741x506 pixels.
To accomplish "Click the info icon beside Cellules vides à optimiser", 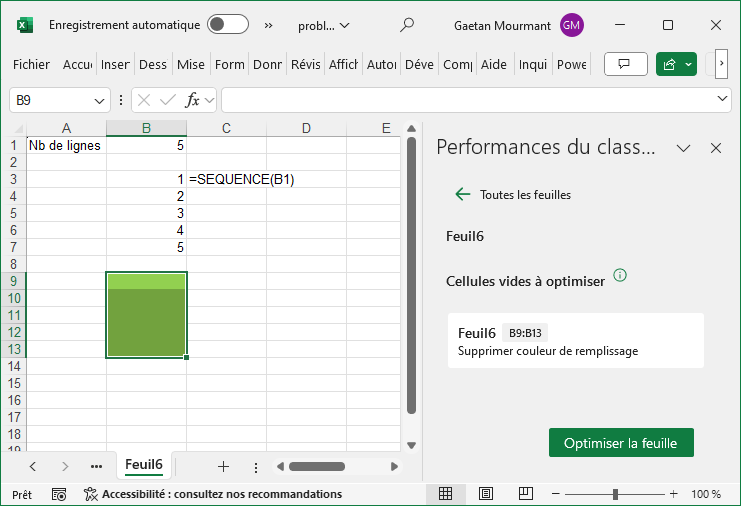I will pos(620,275).
